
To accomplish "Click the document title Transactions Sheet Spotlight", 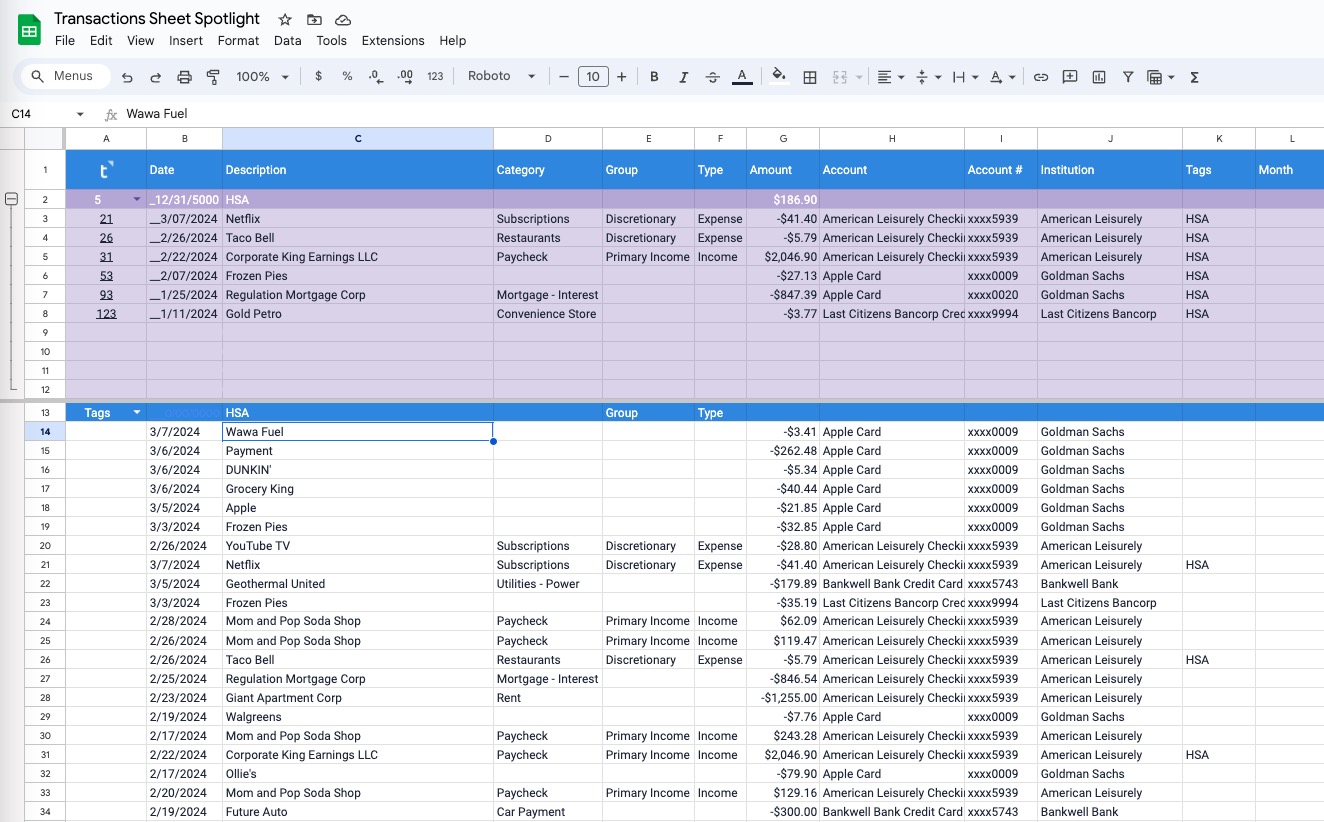I will (x=157, y=19).
